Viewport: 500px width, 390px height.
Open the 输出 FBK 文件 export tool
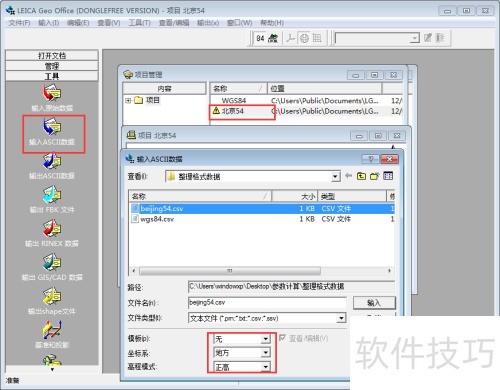tap(52, 199)
